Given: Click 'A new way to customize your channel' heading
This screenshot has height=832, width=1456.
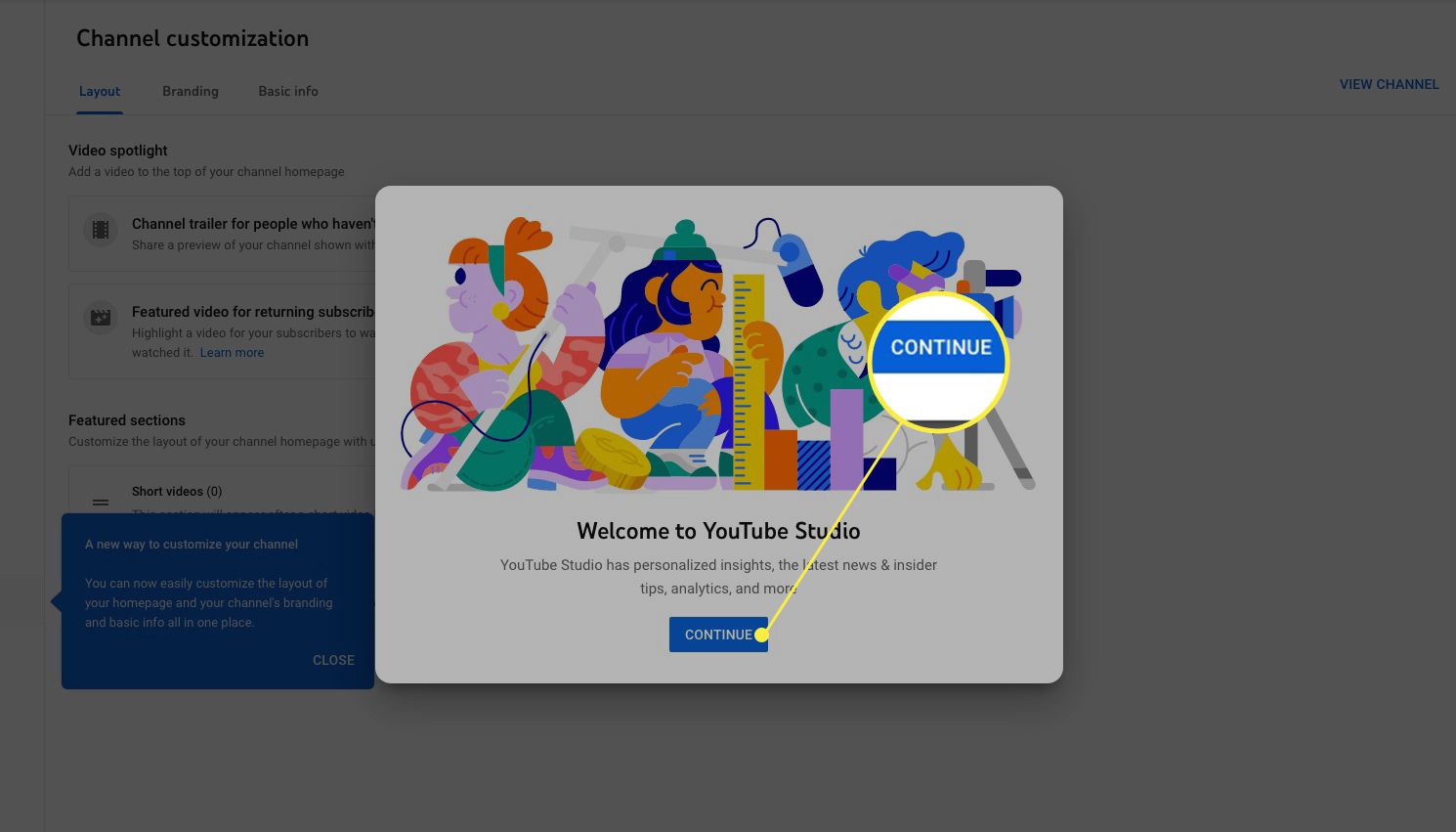Looking at the screenshot, I should click(x=192, y=545).
